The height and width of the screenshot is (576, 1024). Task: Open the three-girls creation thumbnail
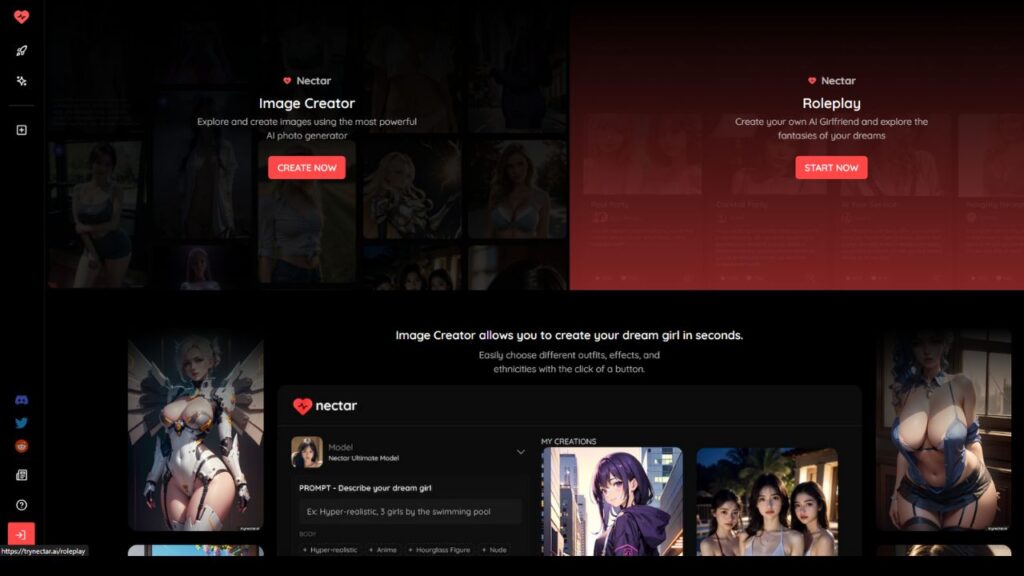(767, 502)
